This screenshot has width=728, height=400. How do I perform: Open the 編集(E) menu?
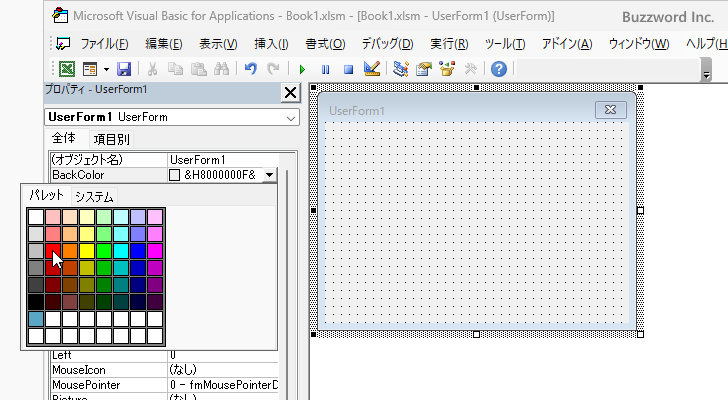163,44
